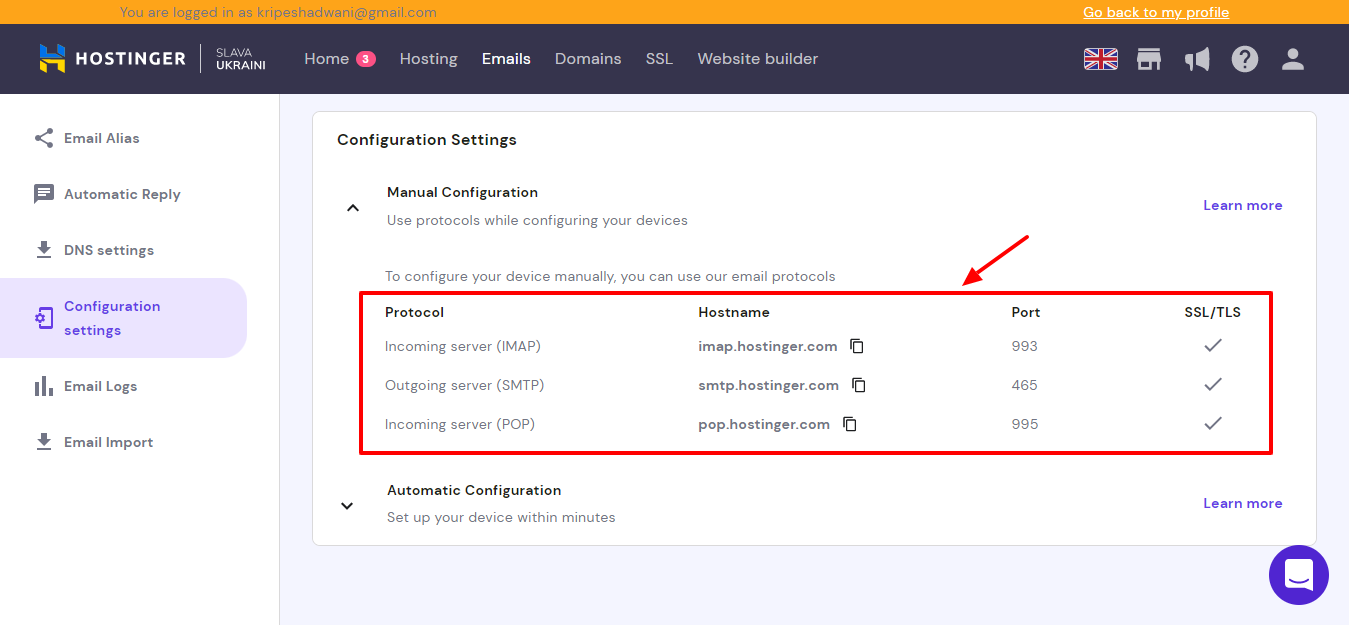
Task: Copy the pop.hostinger.com hostname
Action: point(850,424)
